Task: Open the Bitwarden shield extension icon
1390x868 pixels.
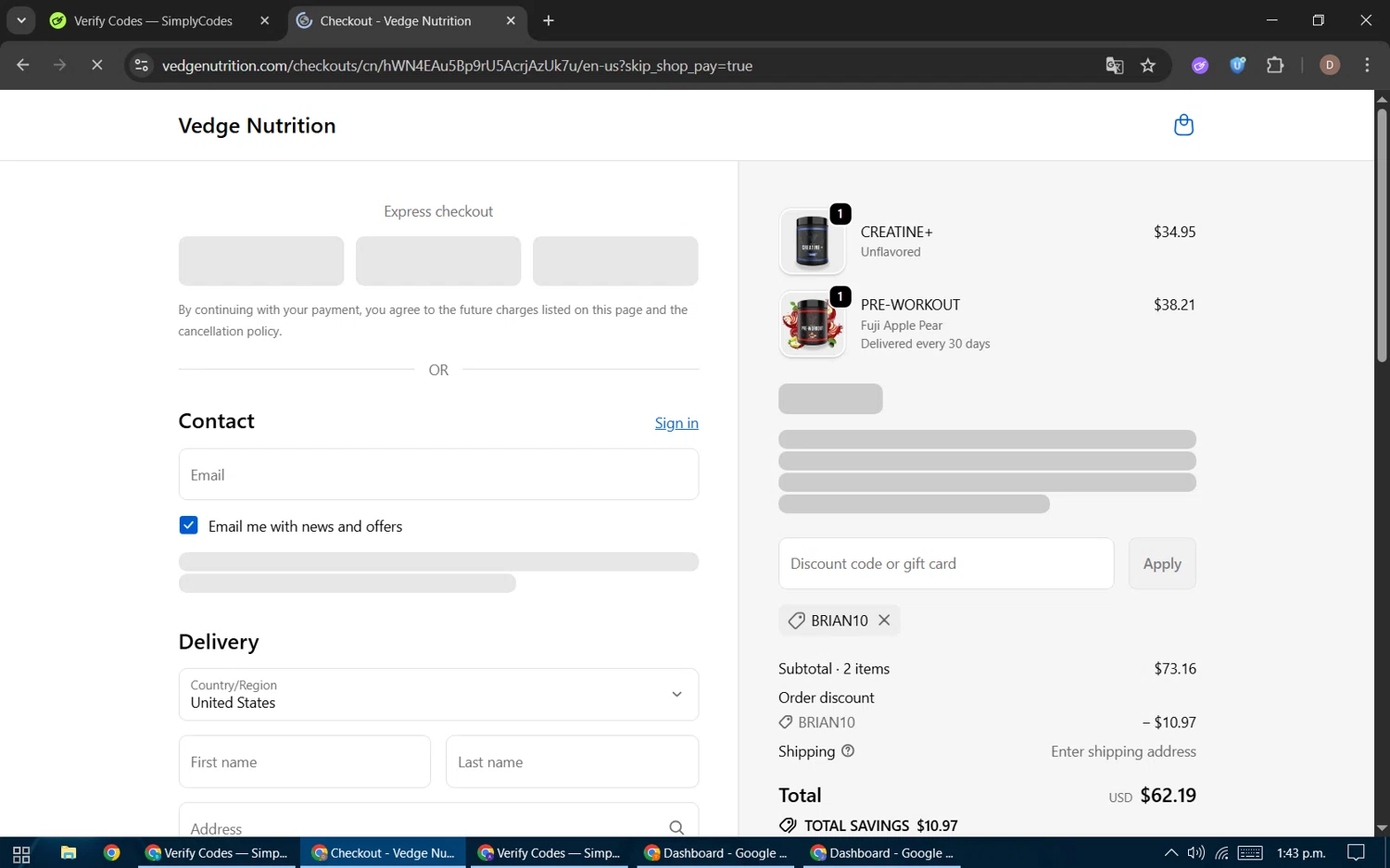Action: (1237, 65)
